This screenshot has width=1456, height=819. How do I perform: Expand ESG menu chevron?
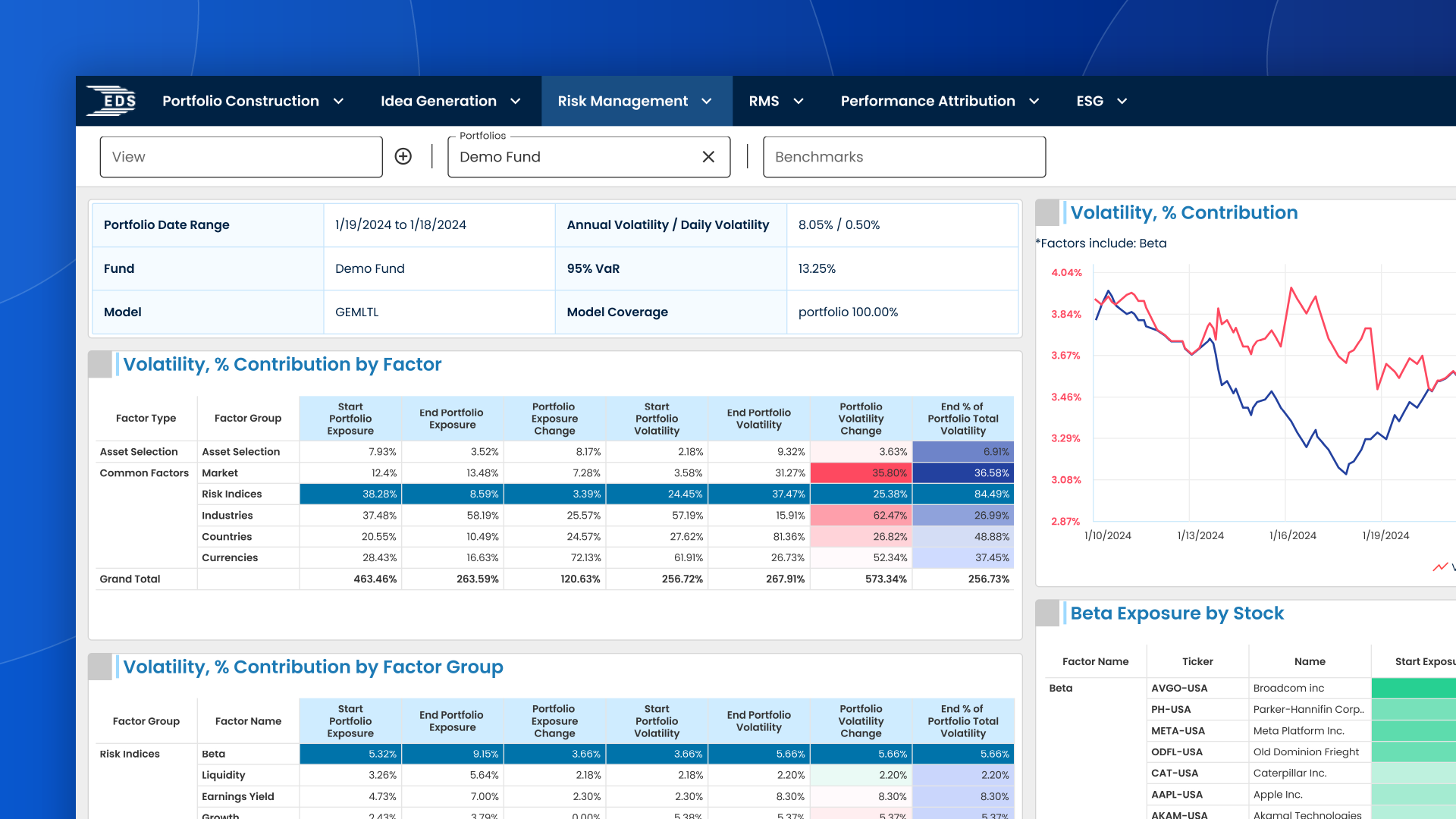1122,101
